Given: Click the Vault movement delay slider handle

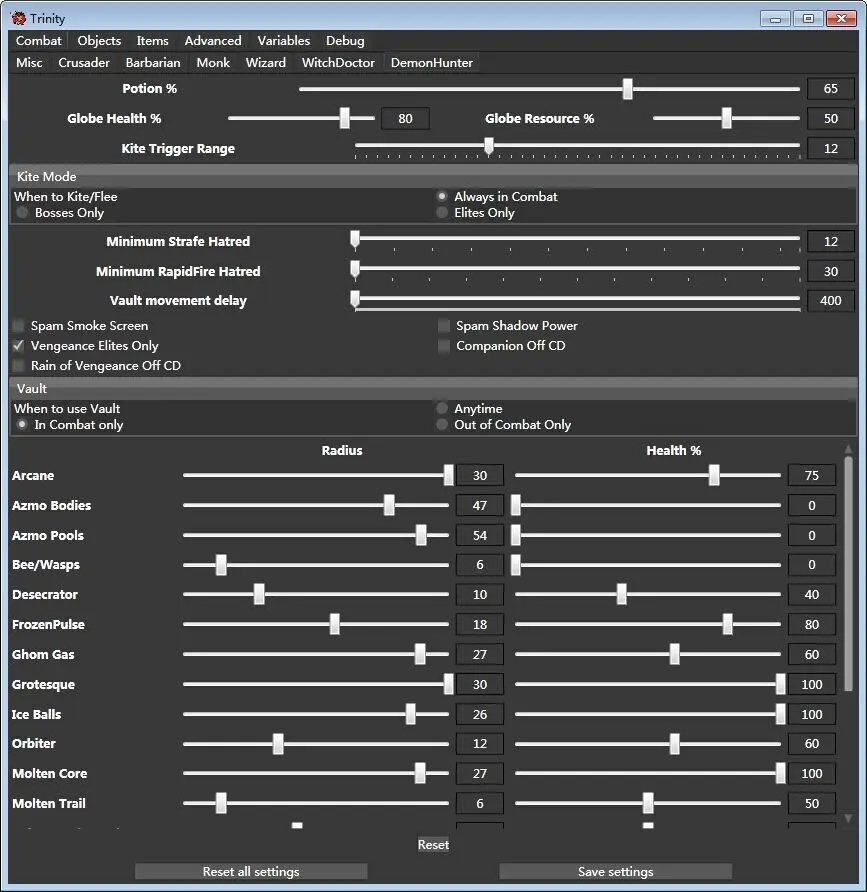Looking at the screenshot, I should (355, 299).
